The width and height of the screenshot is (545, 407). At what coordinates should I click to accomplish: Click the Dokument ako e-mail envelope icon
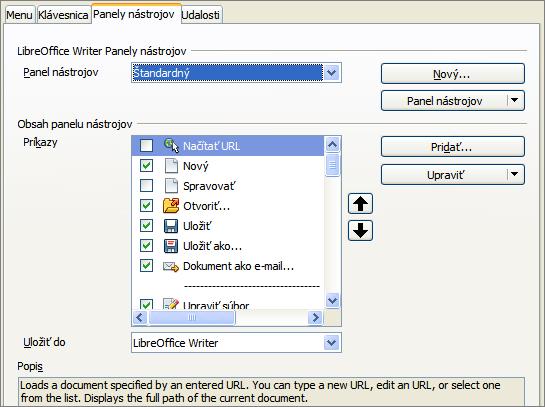[171, 267]
